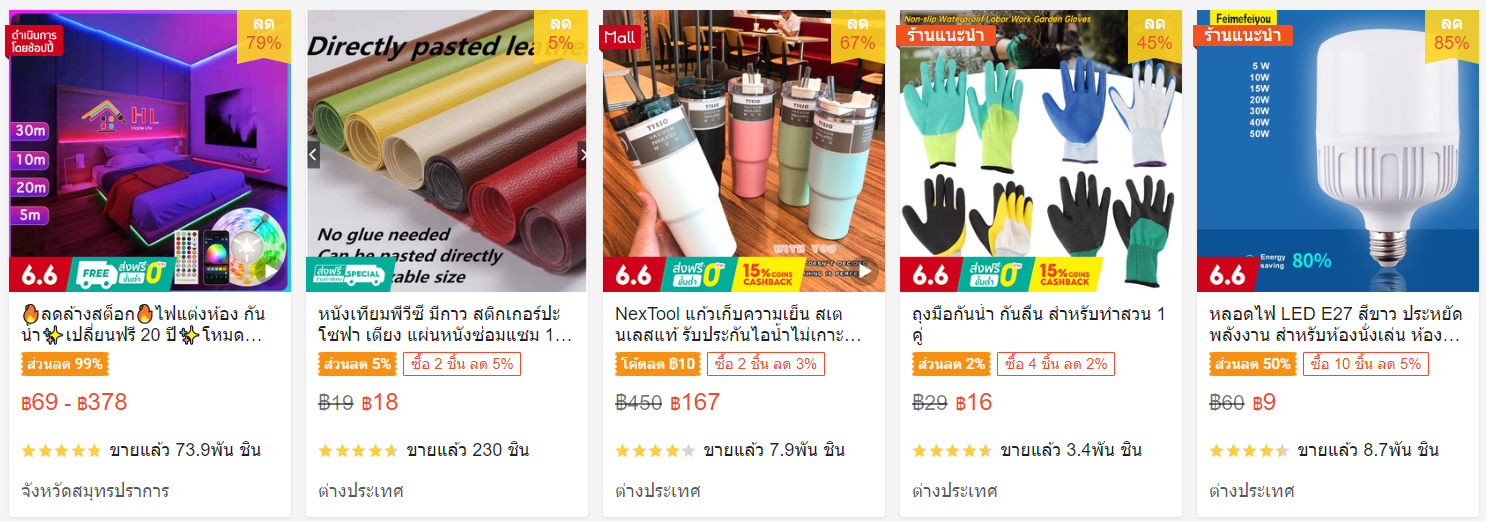Viewport: 1486px width, 522px height.
Task: Click the 'ร้านแนะนำ' badge on gloves product
Action: [946, 36]
